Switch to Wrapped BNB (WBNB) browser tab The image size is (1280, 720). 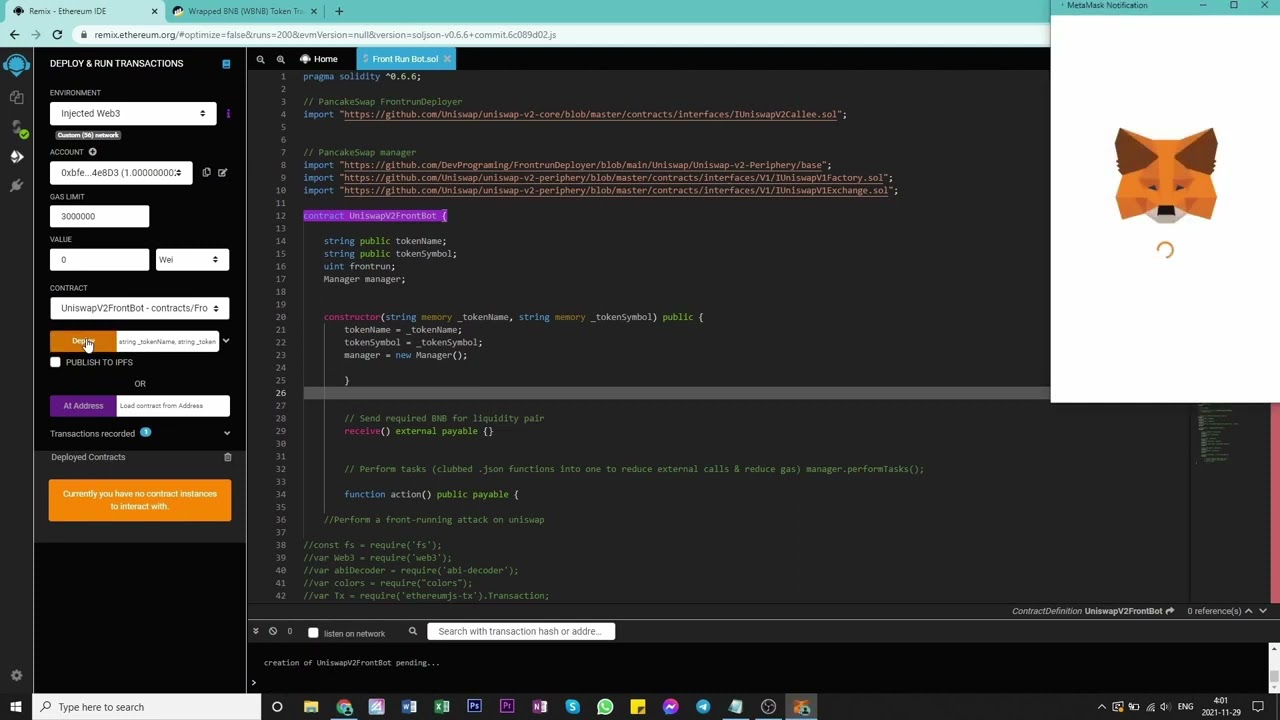tap(244, 11)
